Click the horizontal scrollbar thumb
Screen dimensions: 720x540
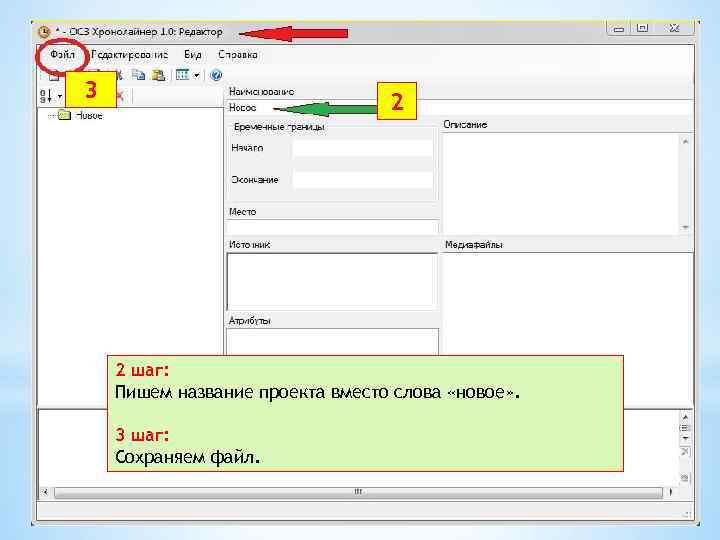click(358, 492)
